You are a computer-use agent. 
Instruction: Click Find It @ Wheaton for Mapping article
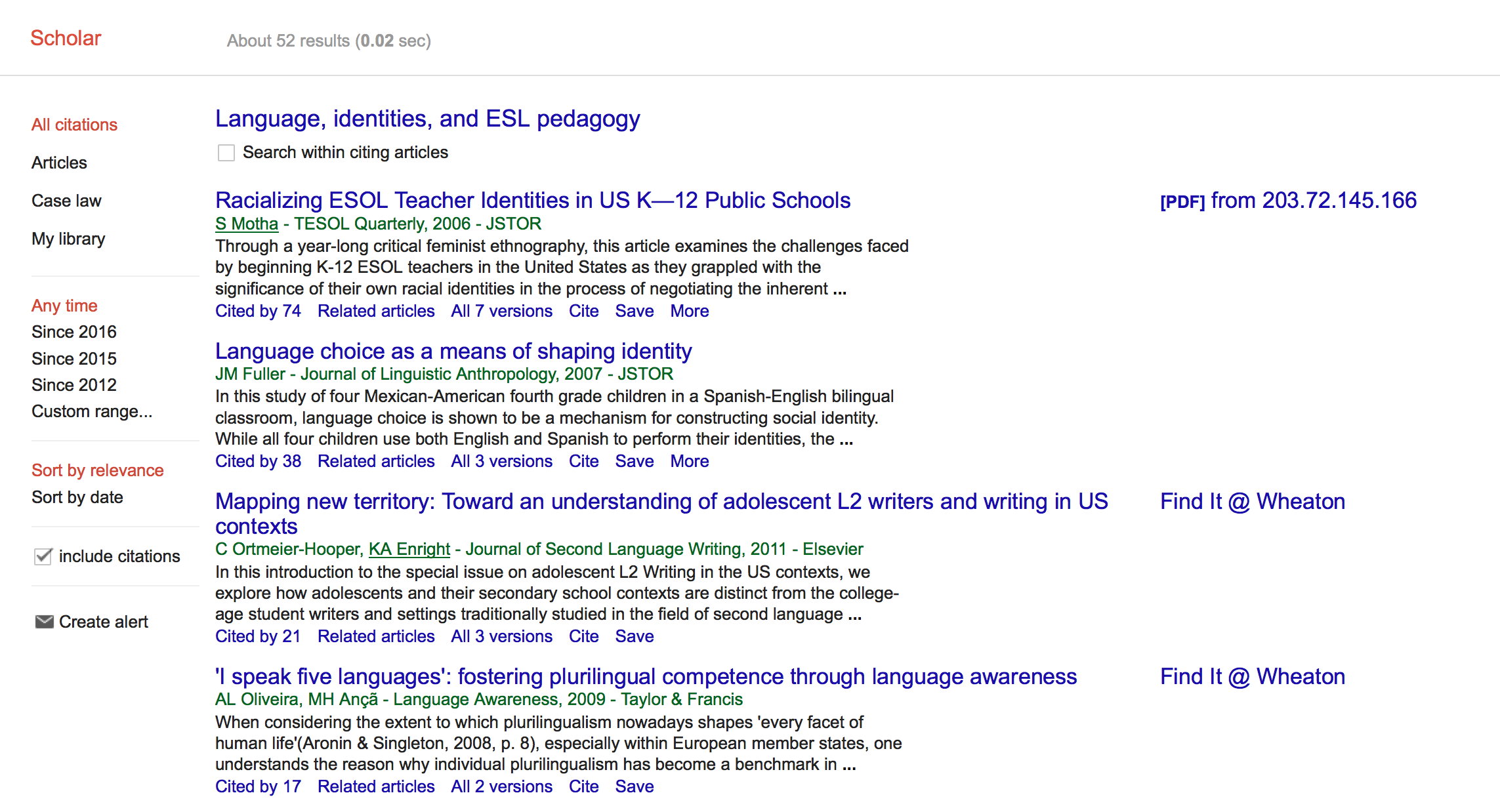pyautogui.click(x=1252, y=502)
